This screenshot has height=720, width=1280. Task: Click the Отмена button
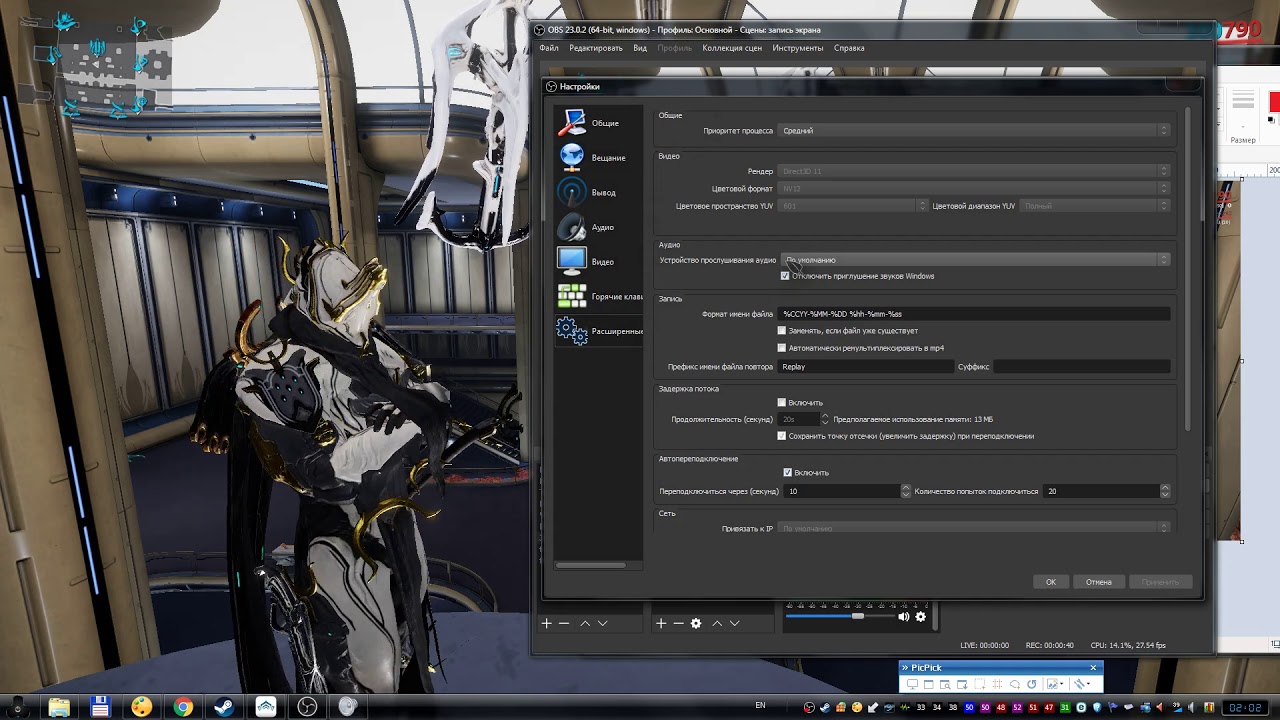click(1099, 582)
